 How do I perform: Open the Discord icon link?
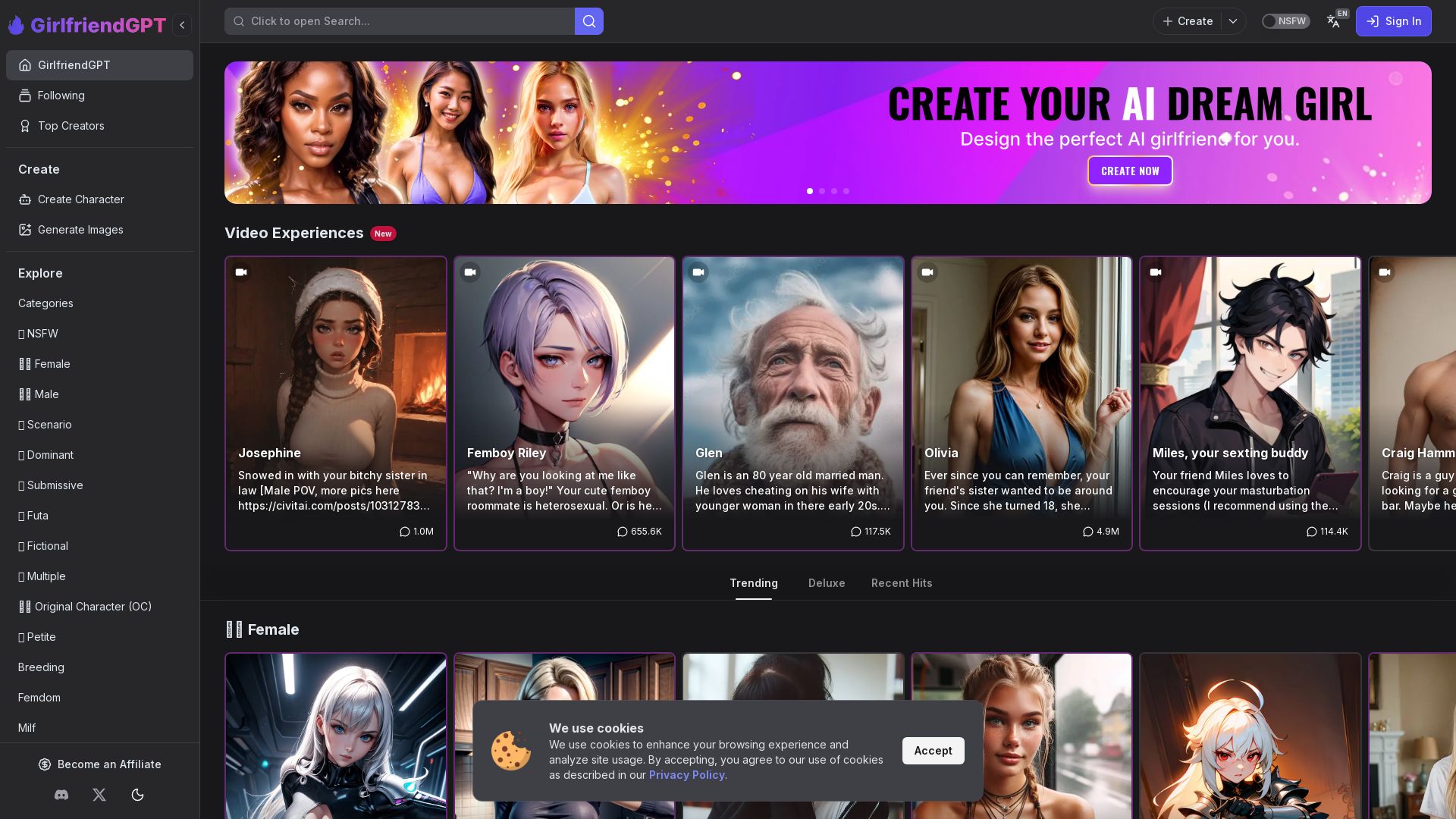coord(61,795)
